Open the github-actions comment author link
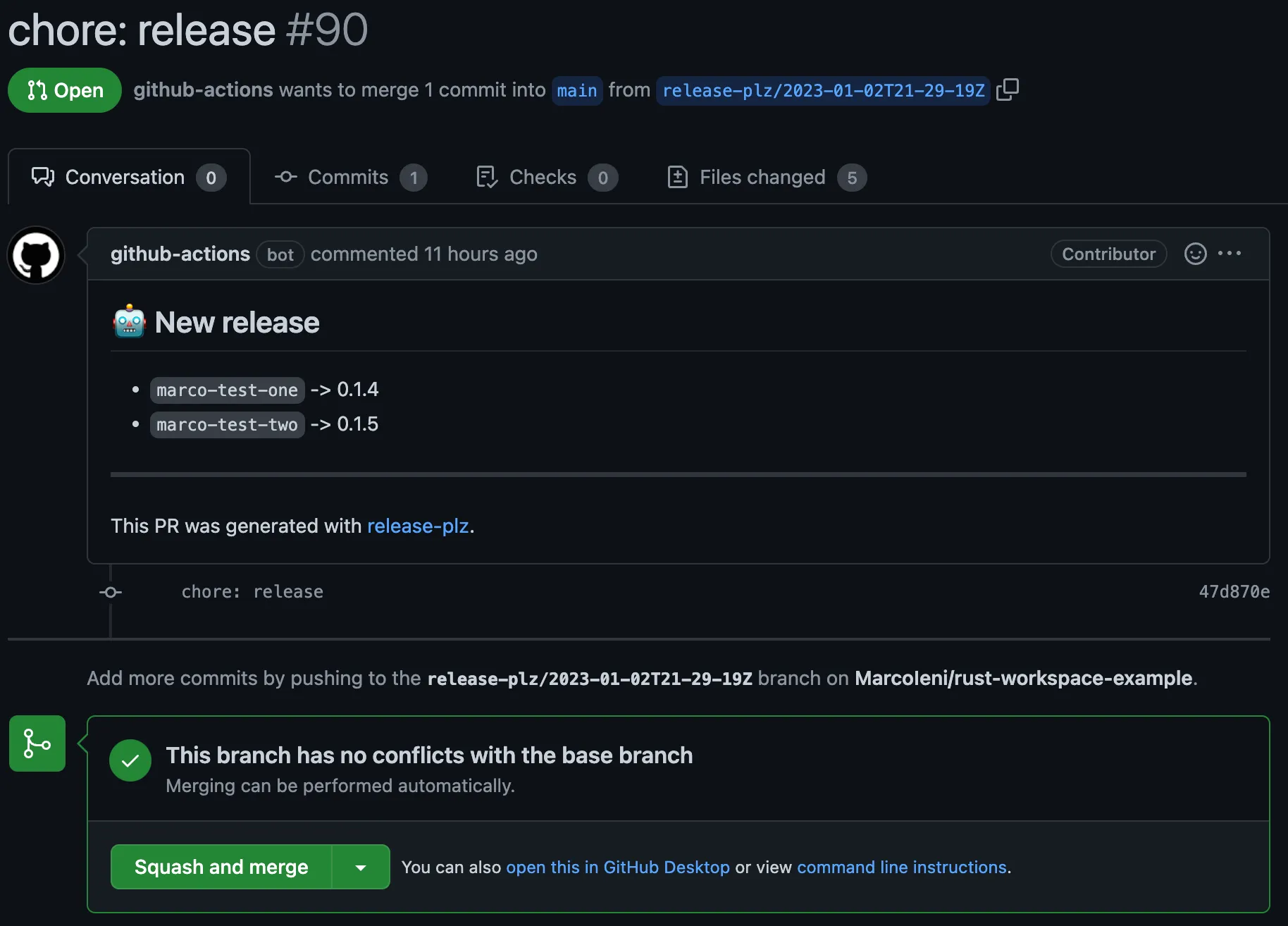 (x=180, y=254)
